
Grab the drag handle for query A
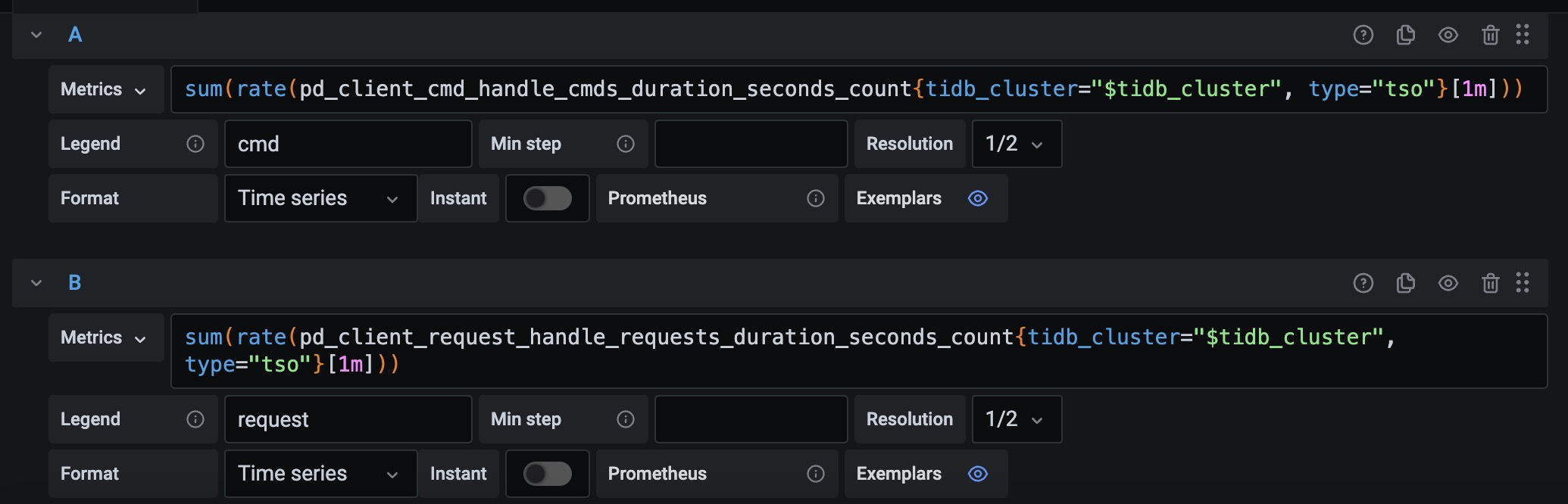1523,35
